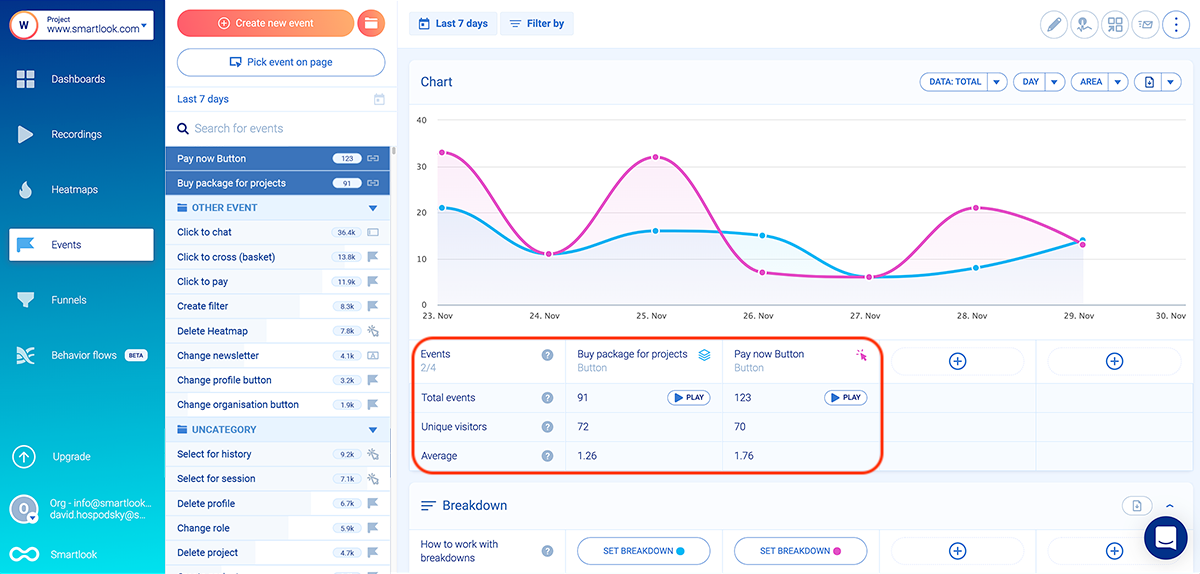Click the add-to-dashboard tiles icon
The height and width of the screenshot is (574, 1200).
[1115, 25]
